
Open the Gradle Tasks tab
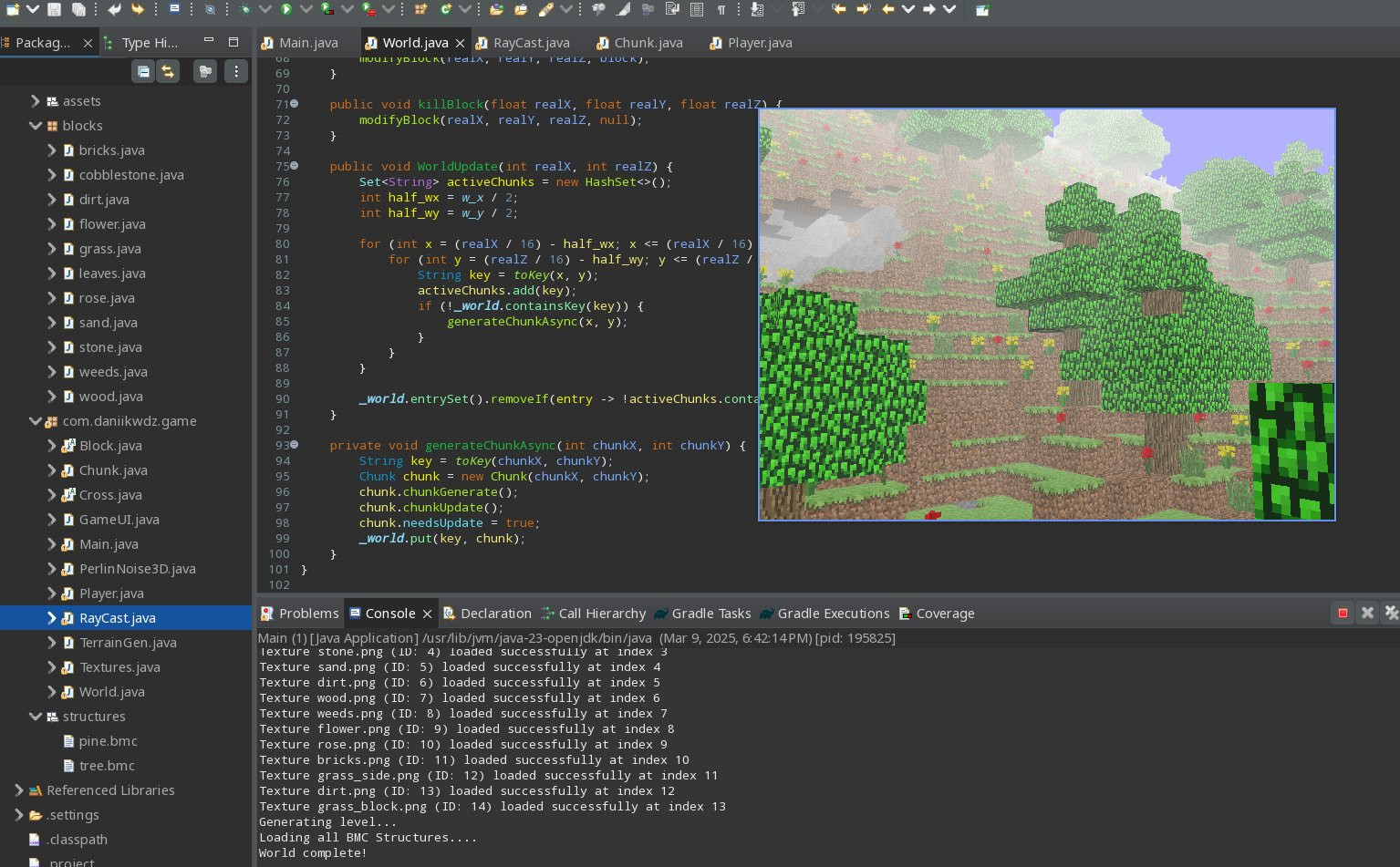(702, 613)
